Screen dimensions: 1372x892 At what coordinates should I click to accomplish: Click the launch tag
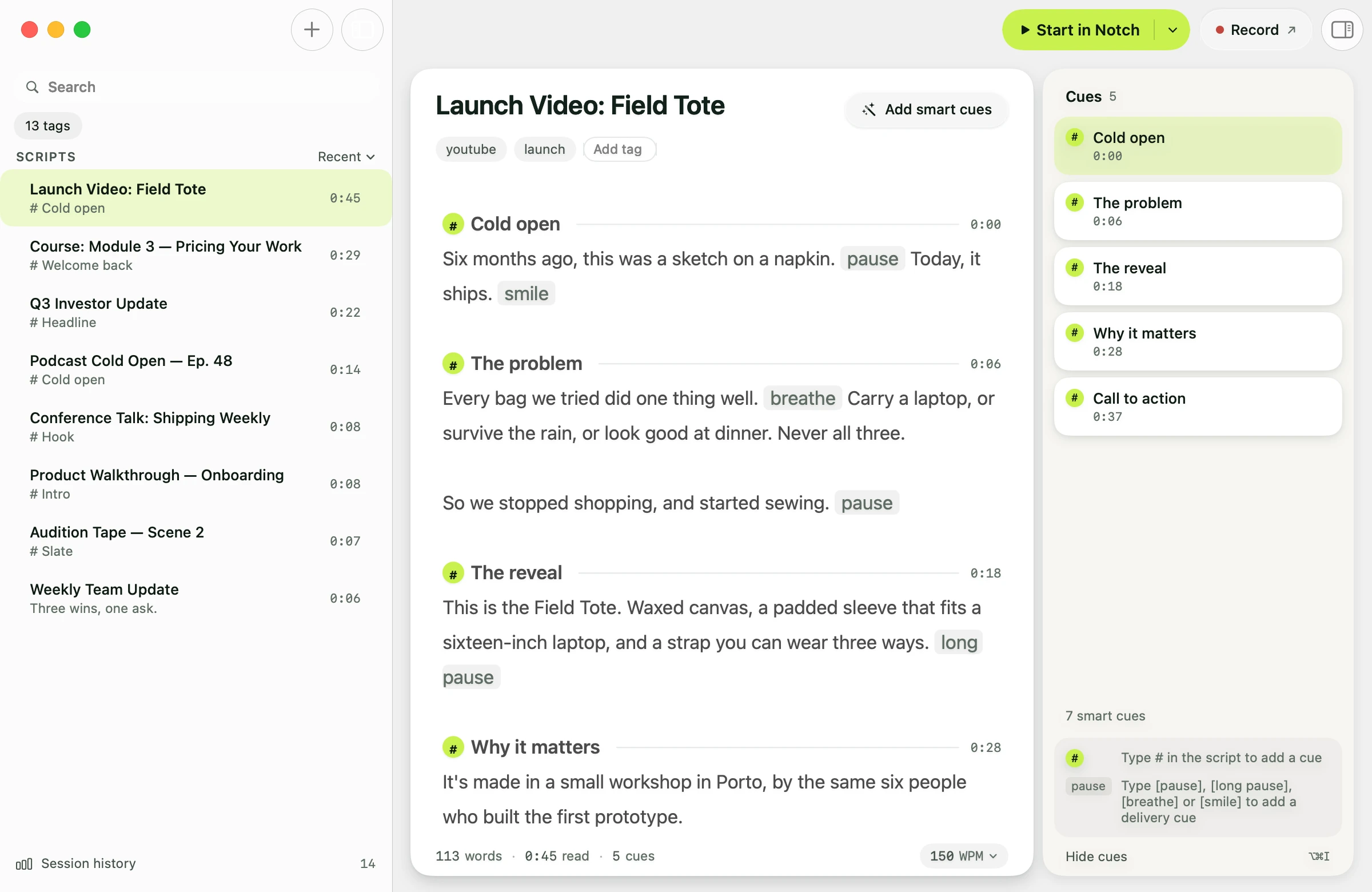tap(544, 149)
